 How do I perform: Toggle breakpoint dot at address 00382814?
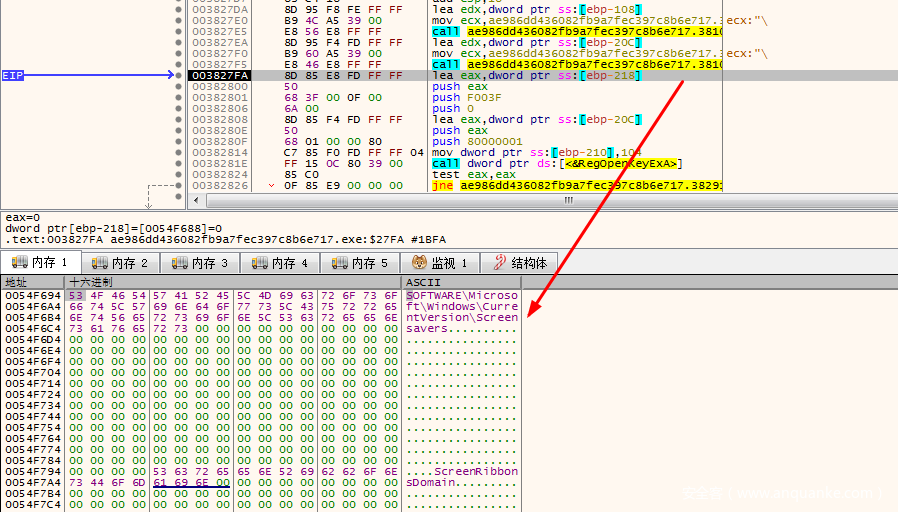(x=178, y=152)
